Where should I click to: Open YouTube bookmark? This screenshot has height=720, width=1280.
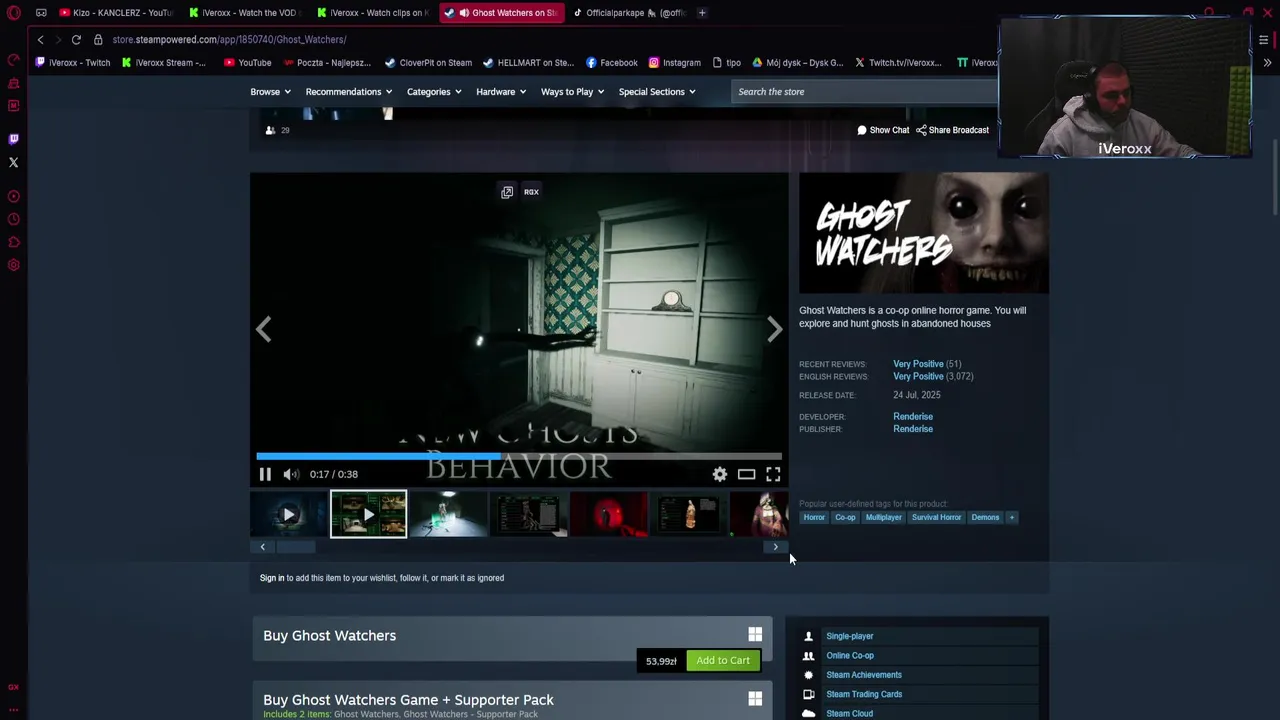(x=247, y=62)
